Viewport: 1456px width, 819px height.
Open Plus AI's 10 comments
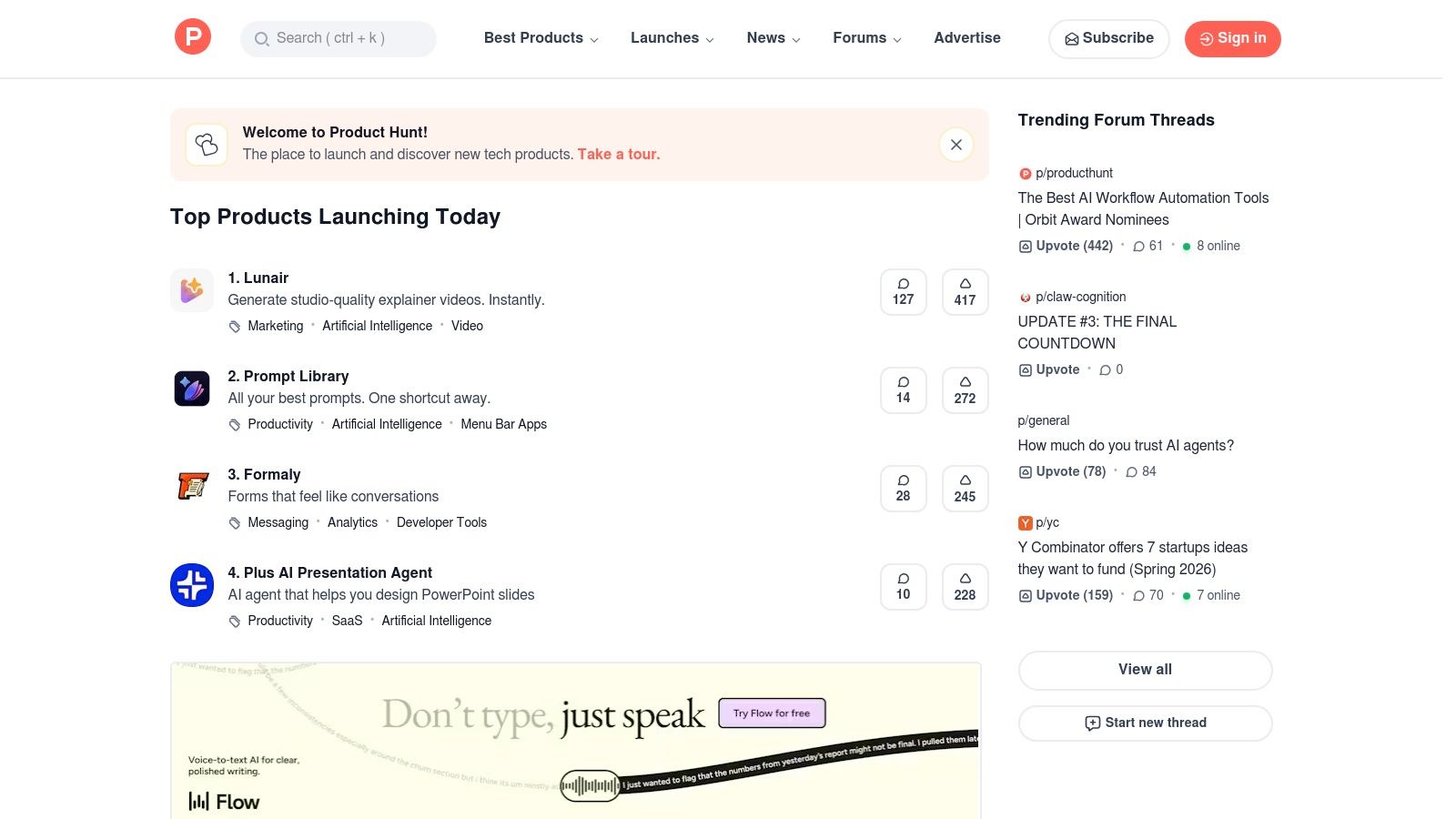point(904,587)
